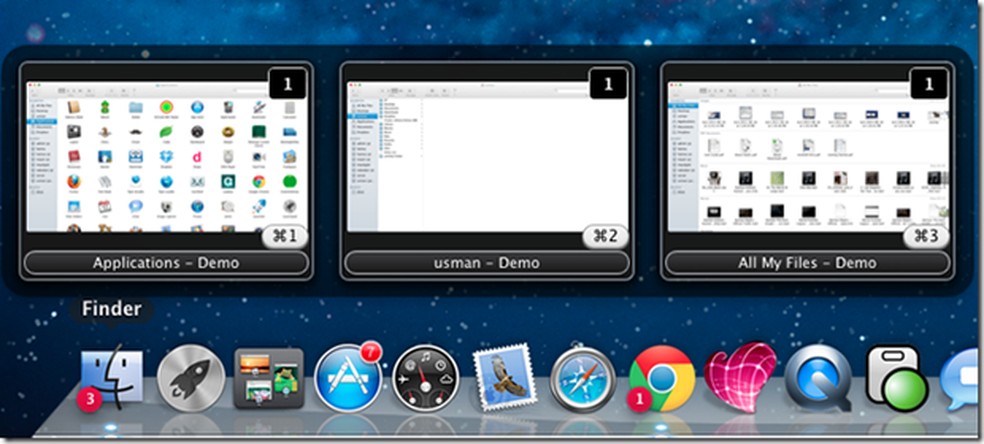Click the "usman – Demo" title label
Image resolution: width=984 pixels, height=444 pixels.
[x=487, y=263]
